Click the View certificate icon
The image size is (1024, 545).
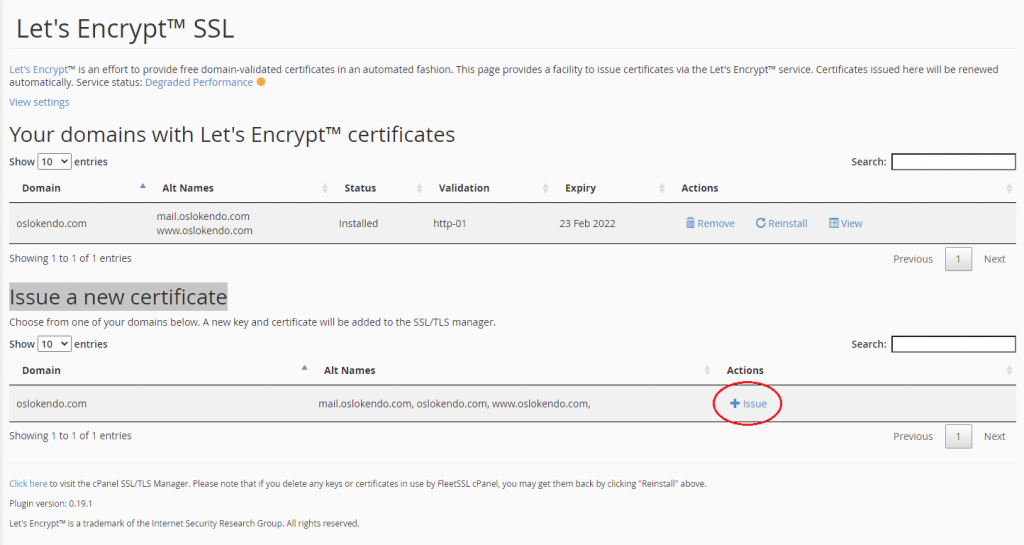[x=834, y=223]
